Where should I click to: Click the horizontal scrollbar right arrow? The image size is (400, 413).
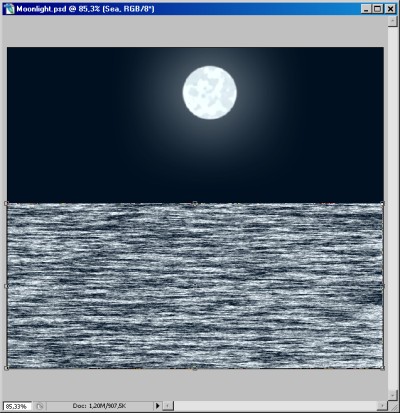tap(382, 406)
